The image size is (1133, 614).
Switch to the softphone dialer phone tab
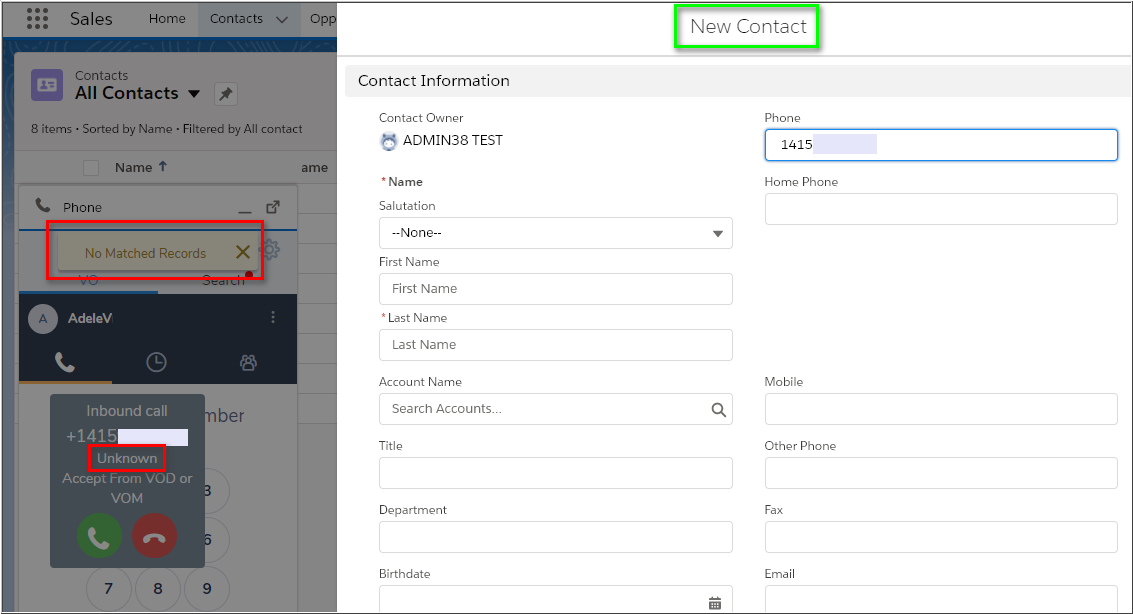[65, 363]
